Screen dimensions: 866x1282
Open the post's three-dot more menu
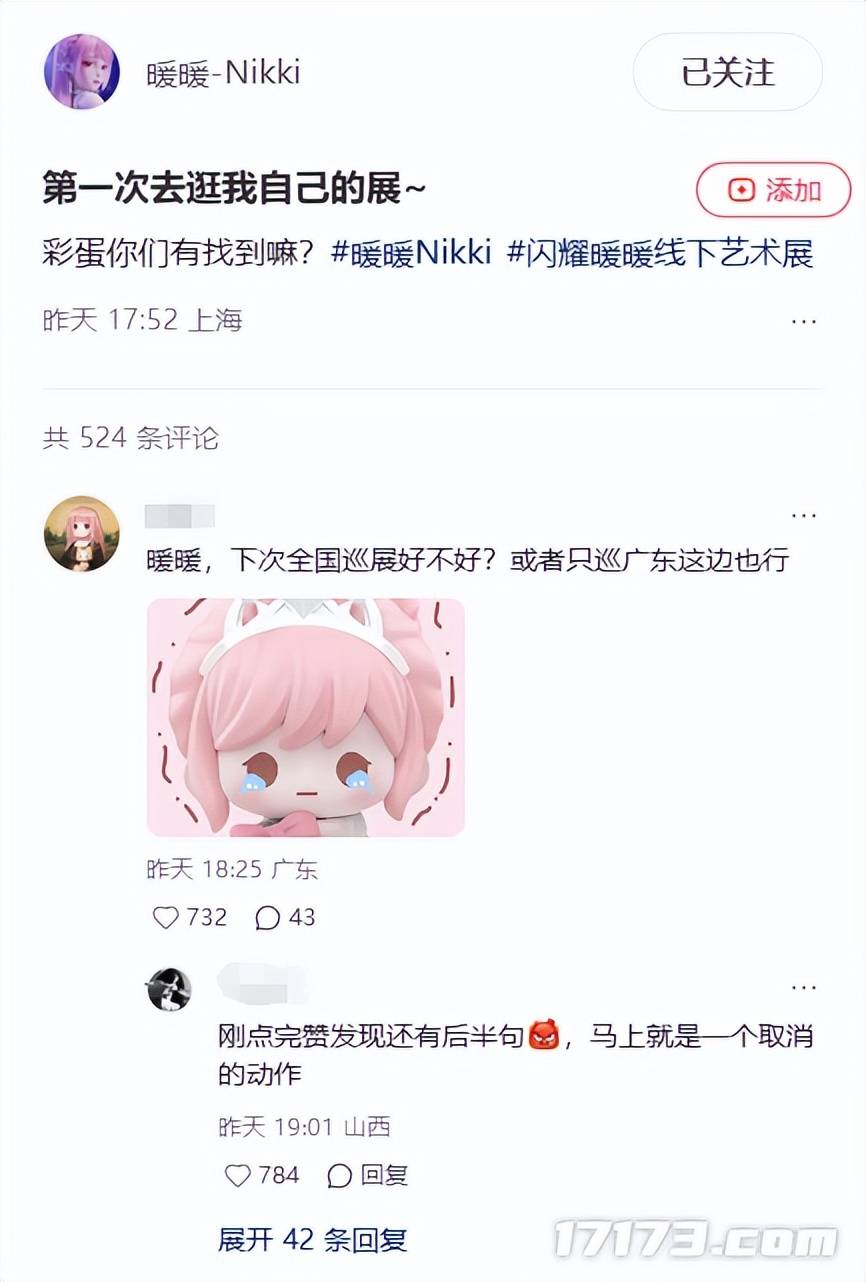tap(804, 321)
